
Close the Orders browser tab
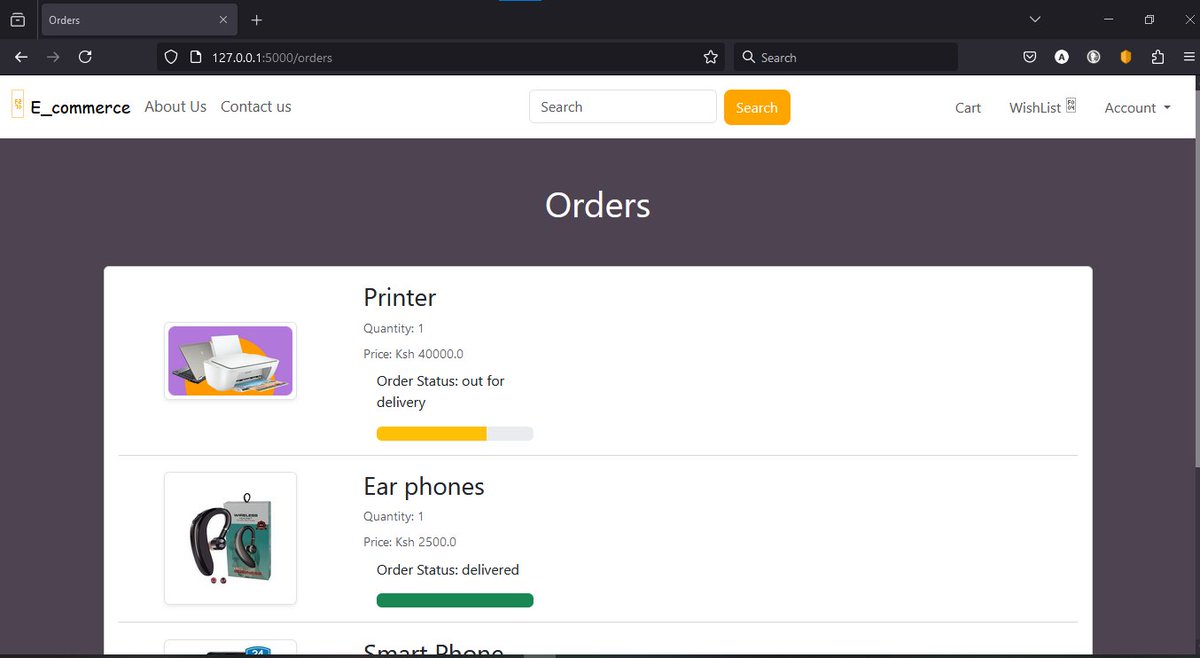click(x=223, y=20)
